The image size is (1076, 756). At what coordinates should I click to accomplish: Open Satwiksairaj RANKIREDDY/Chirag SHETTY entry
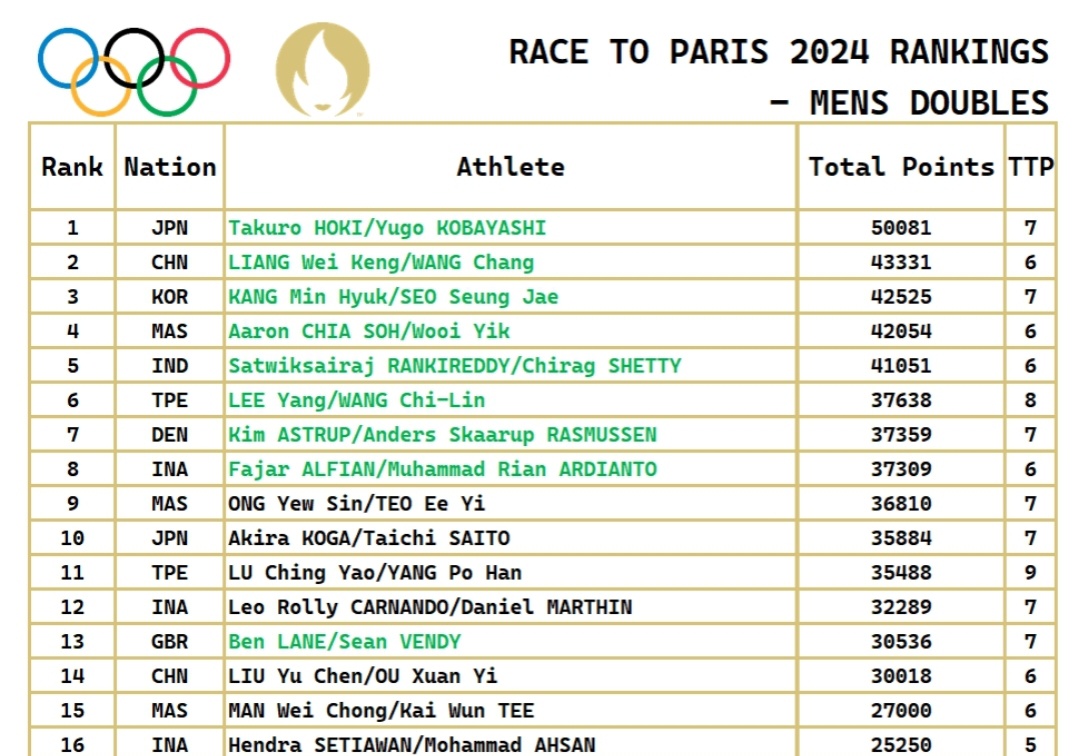454,366
